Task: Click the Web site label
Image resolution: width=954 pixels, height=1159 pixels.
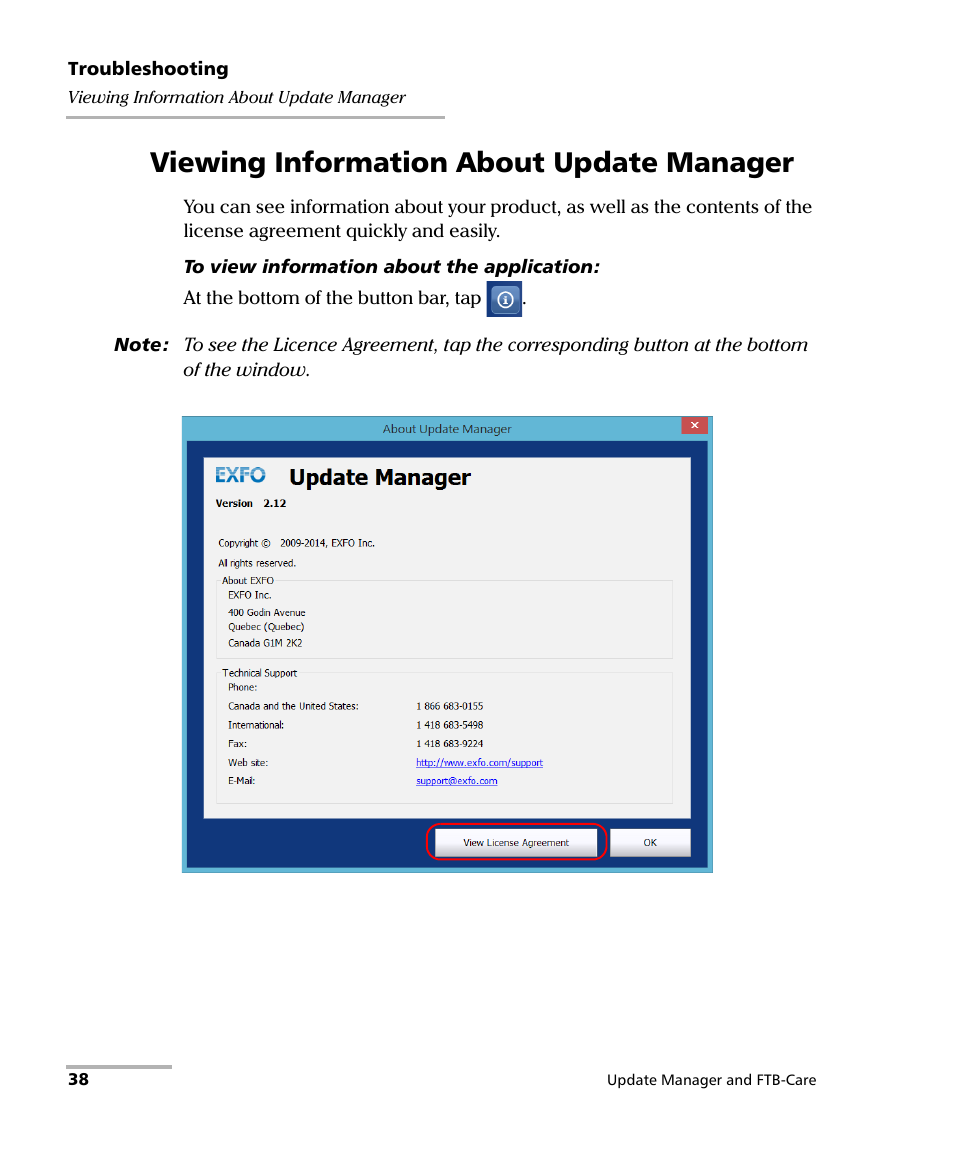Action: tap(248, 762)
